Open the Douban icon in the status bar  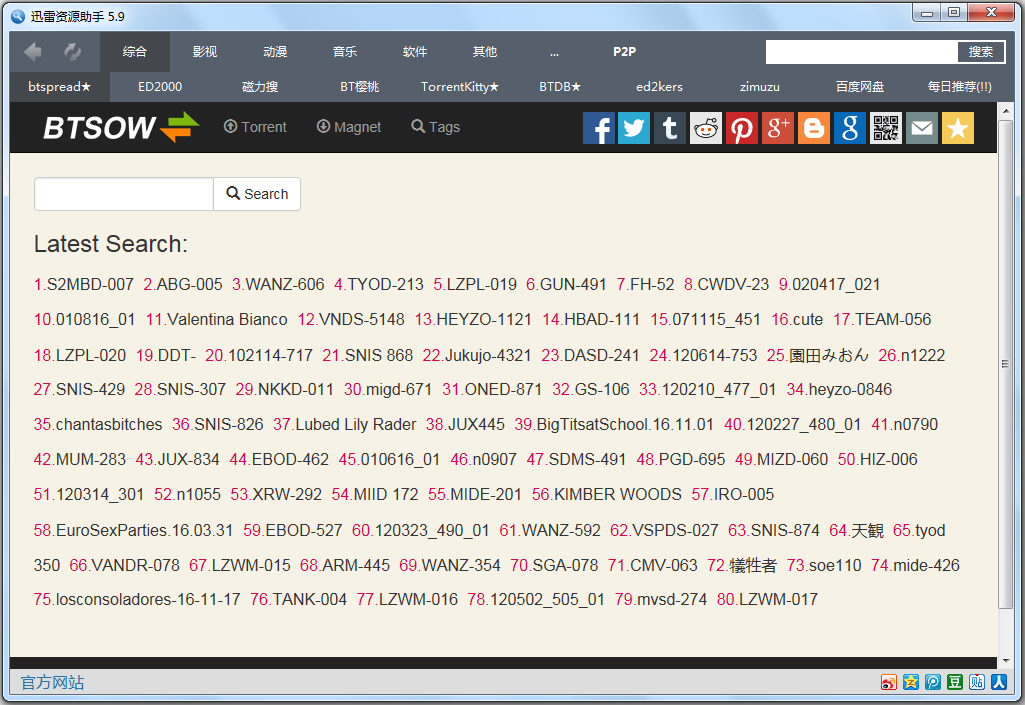point(954,682)
